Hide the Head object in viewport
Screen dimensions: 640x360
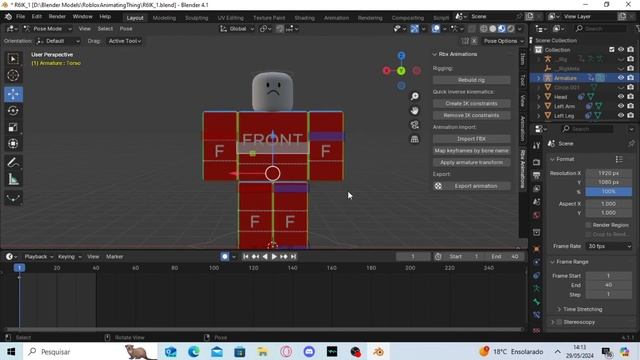621,97
